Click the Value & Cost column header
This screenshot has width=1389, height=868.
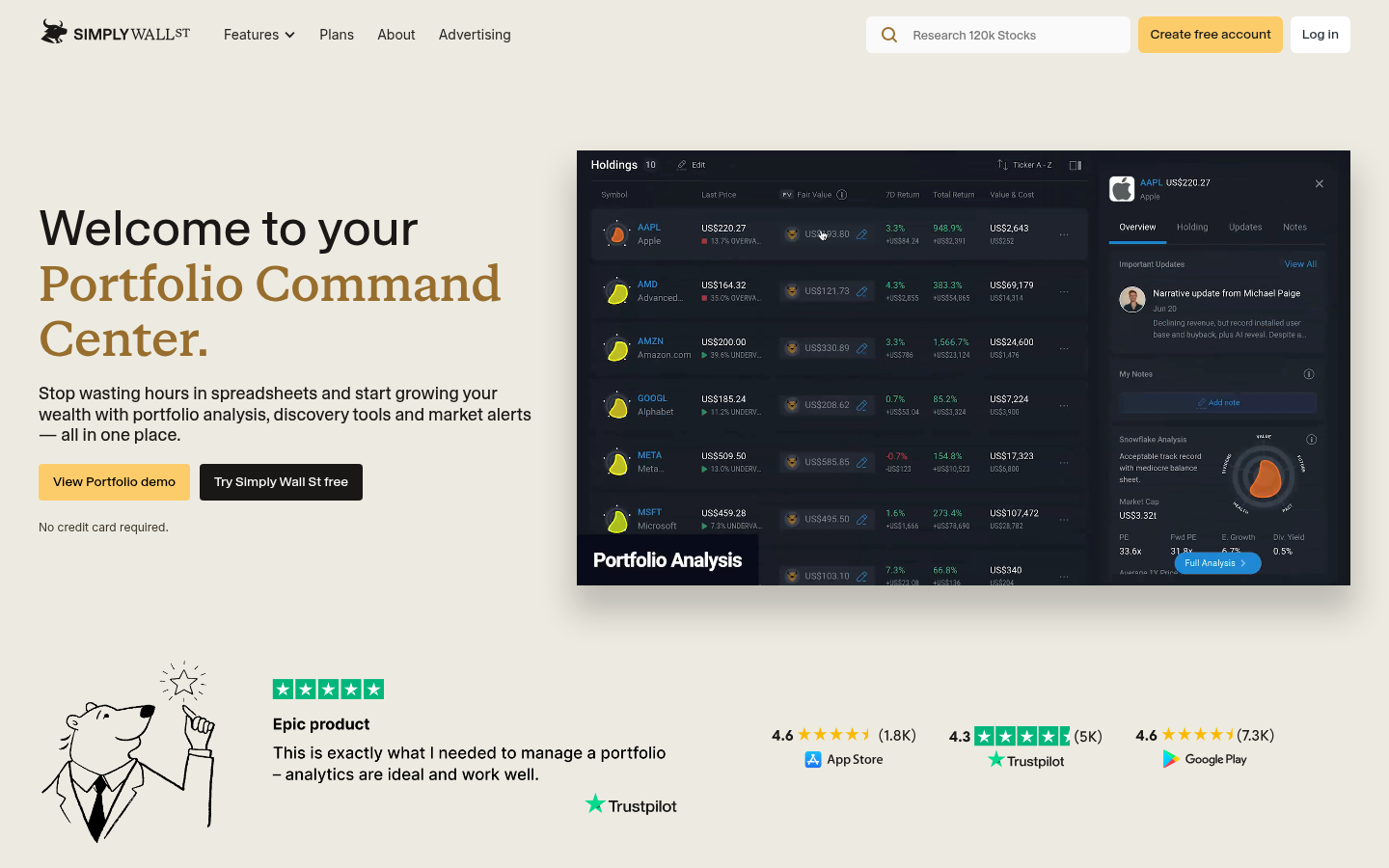[x=1012, y=195]
